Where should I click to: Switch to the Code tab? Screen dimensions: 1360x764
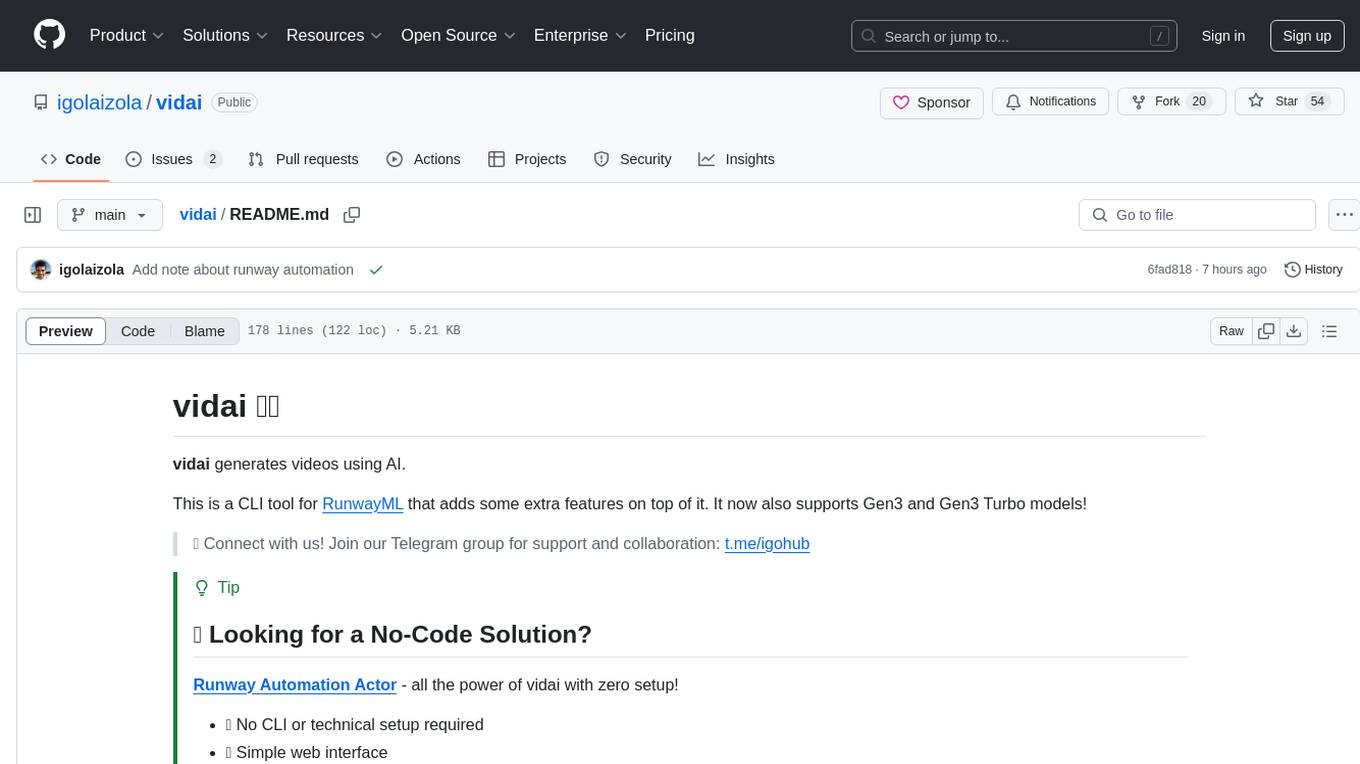pyautogui.click(x=71, y=159)
